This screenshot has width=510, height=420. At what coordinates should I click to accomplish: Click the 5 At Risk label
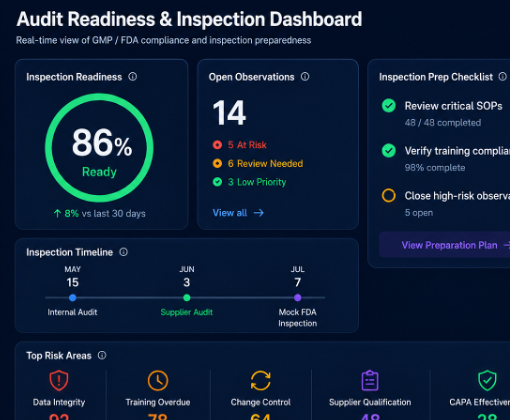pyautogui.click(x=247, y=145)
